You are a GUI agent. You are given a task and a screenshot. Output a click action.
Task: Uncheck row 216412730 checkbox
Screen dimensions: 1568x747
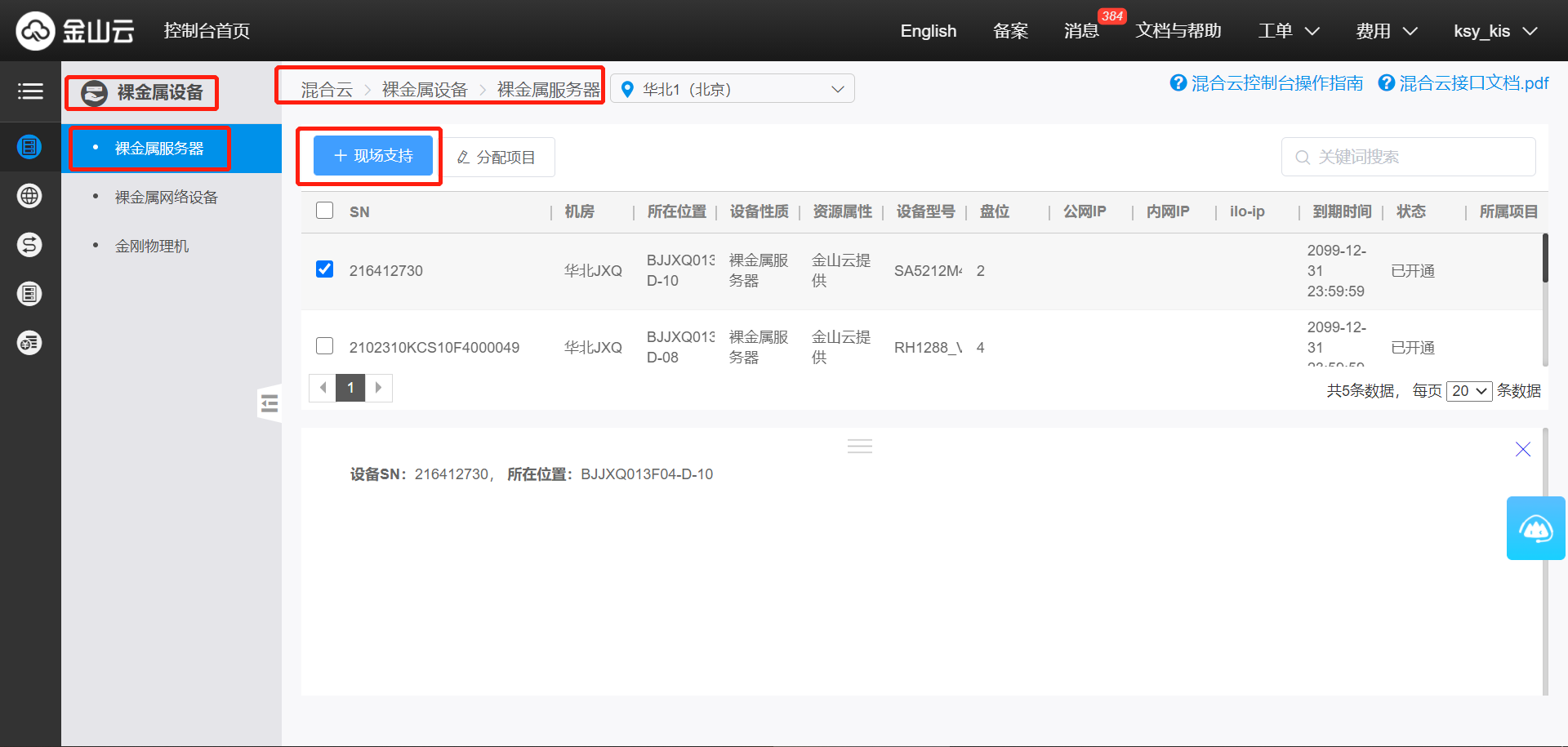tap(325, 269)
